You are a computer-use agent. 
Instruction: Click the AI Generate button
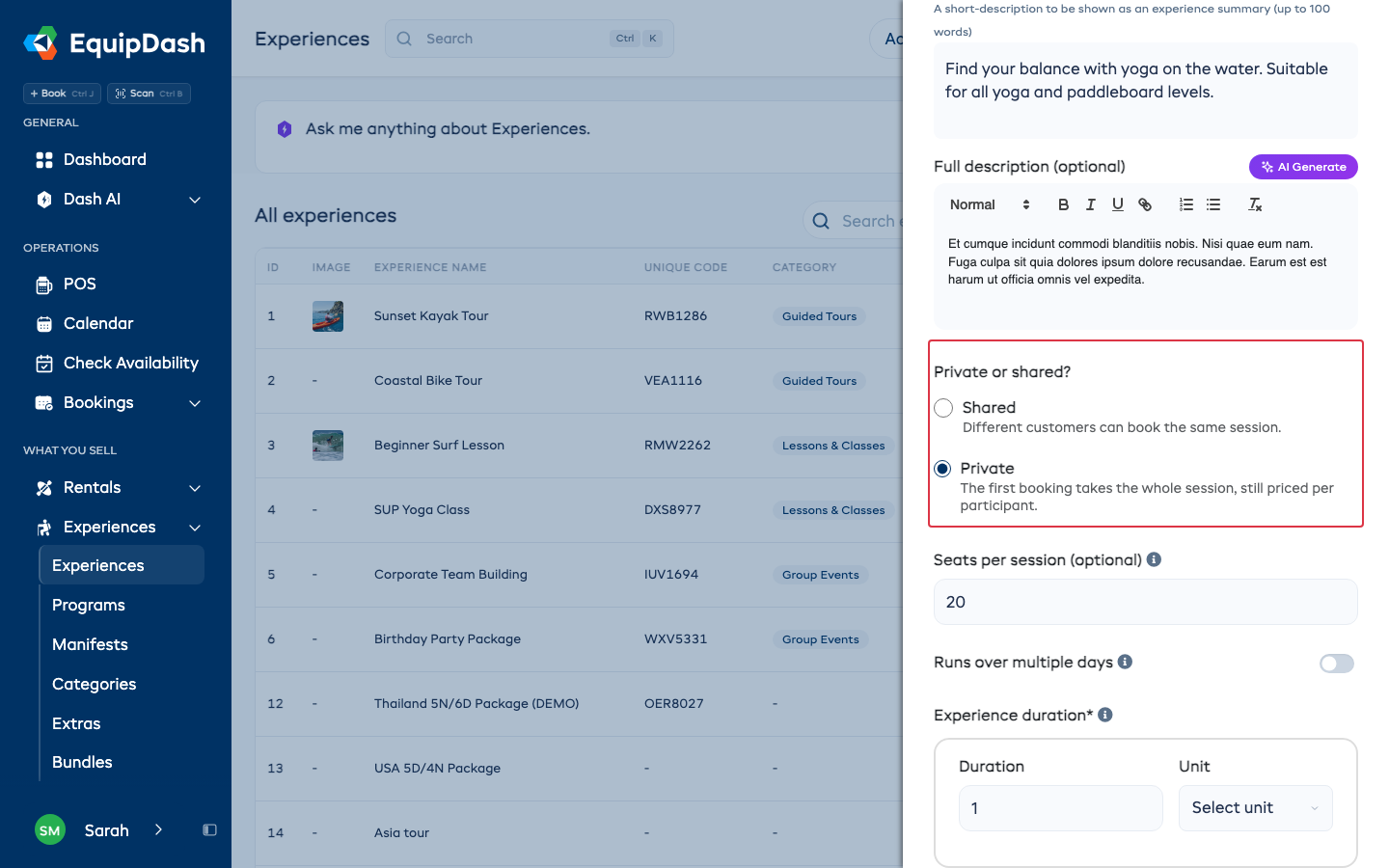pos(1303,167)
